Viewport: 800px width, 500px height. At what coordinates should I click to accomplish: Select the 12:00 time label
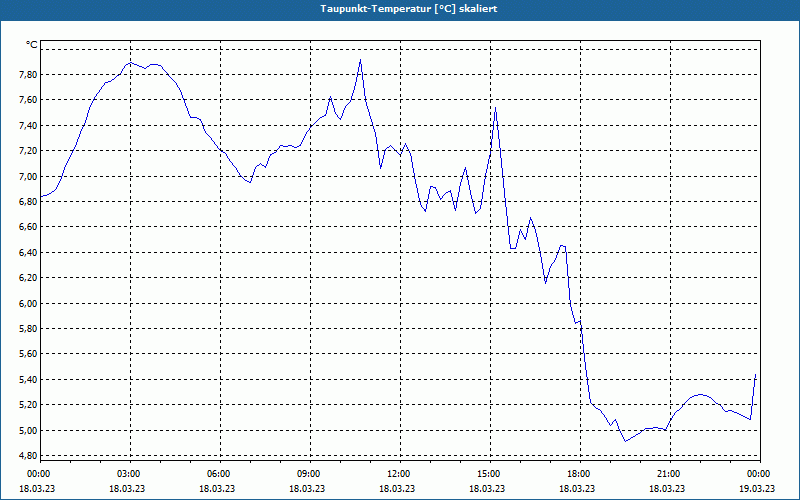coord(400,474)
